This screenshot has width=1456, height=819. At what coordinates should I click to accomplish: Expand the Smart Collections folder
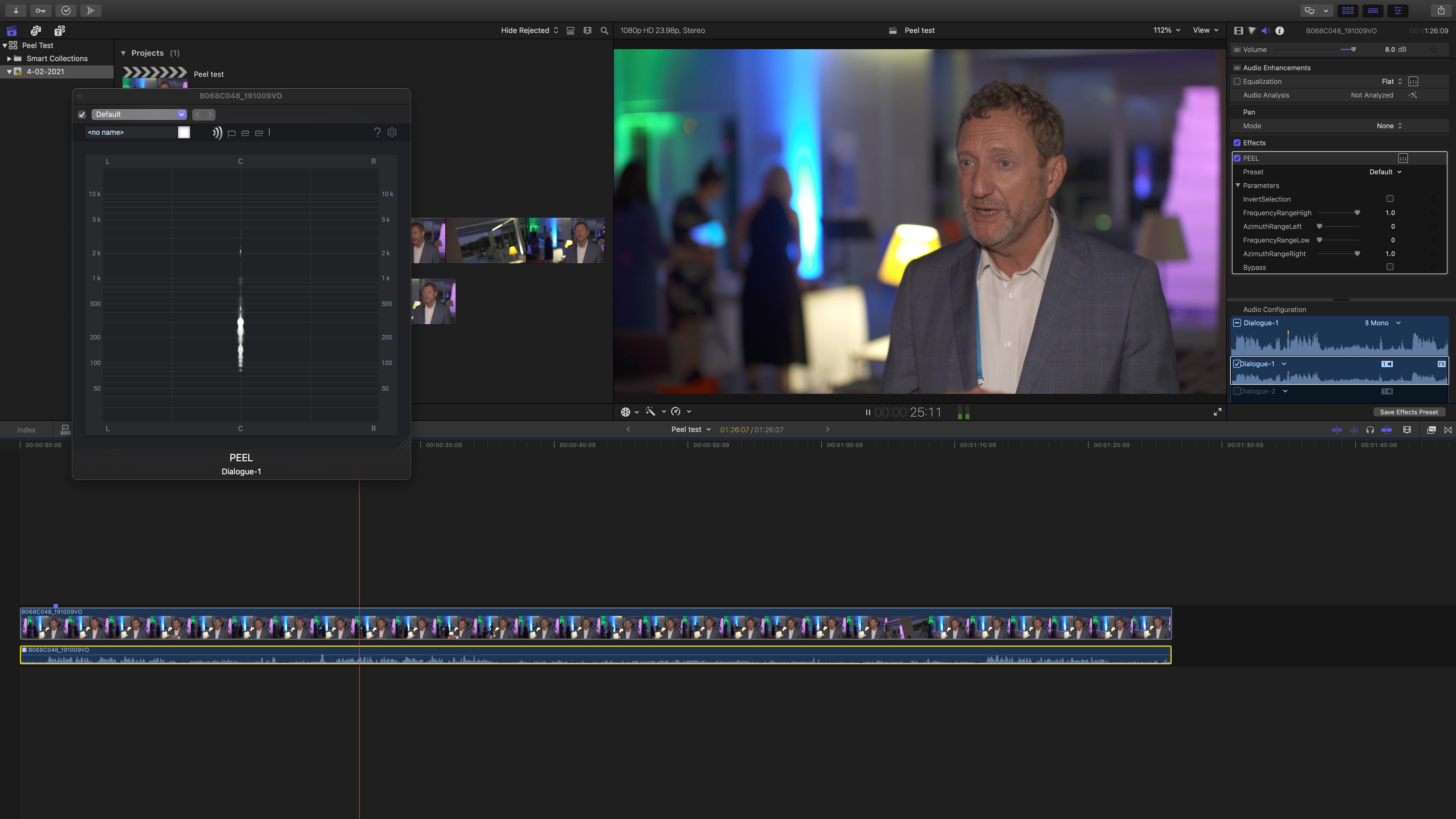click(9, 59)
